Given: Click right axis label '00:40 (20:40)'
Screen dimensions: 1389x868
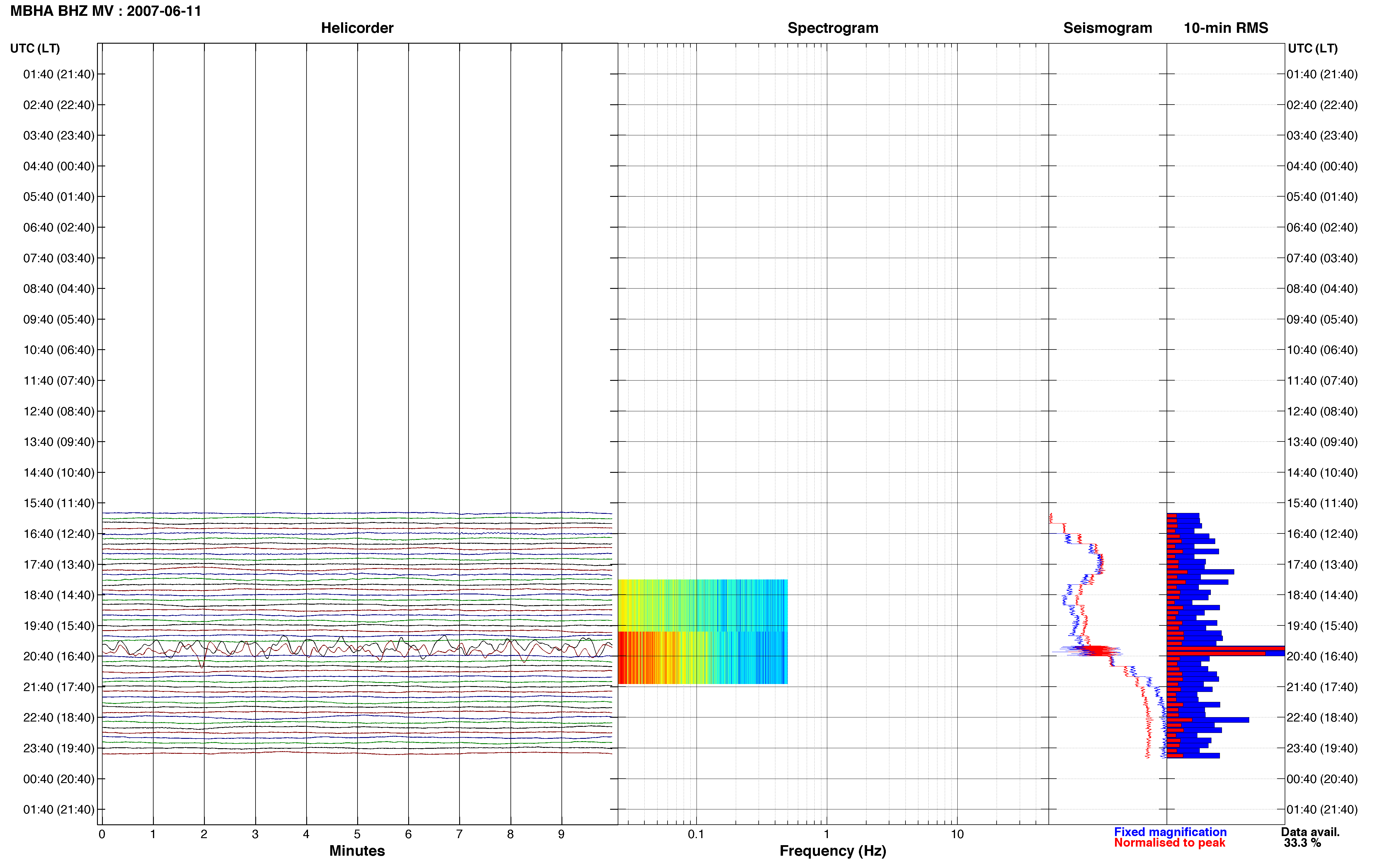Looking at the screenshot, I should [1322, 779].
